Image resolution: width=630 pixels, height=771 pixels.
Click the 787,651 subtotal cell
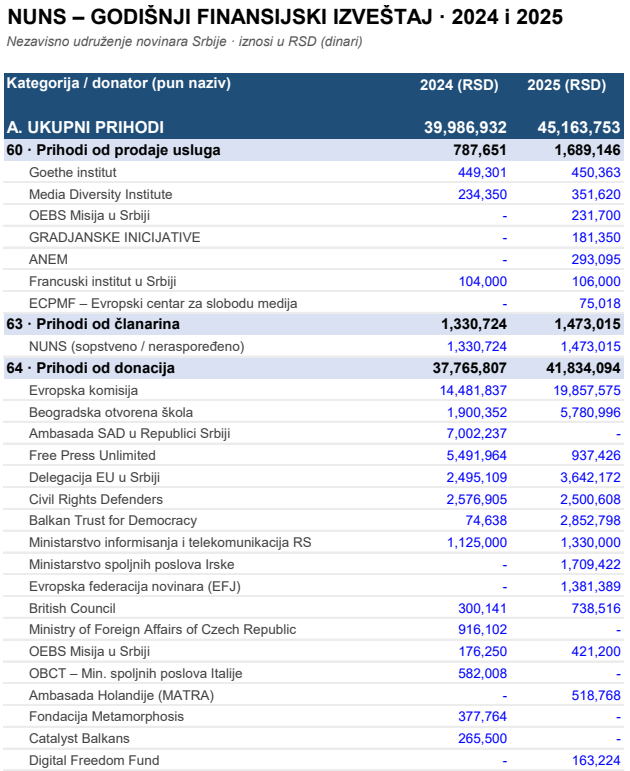[480, 150]
